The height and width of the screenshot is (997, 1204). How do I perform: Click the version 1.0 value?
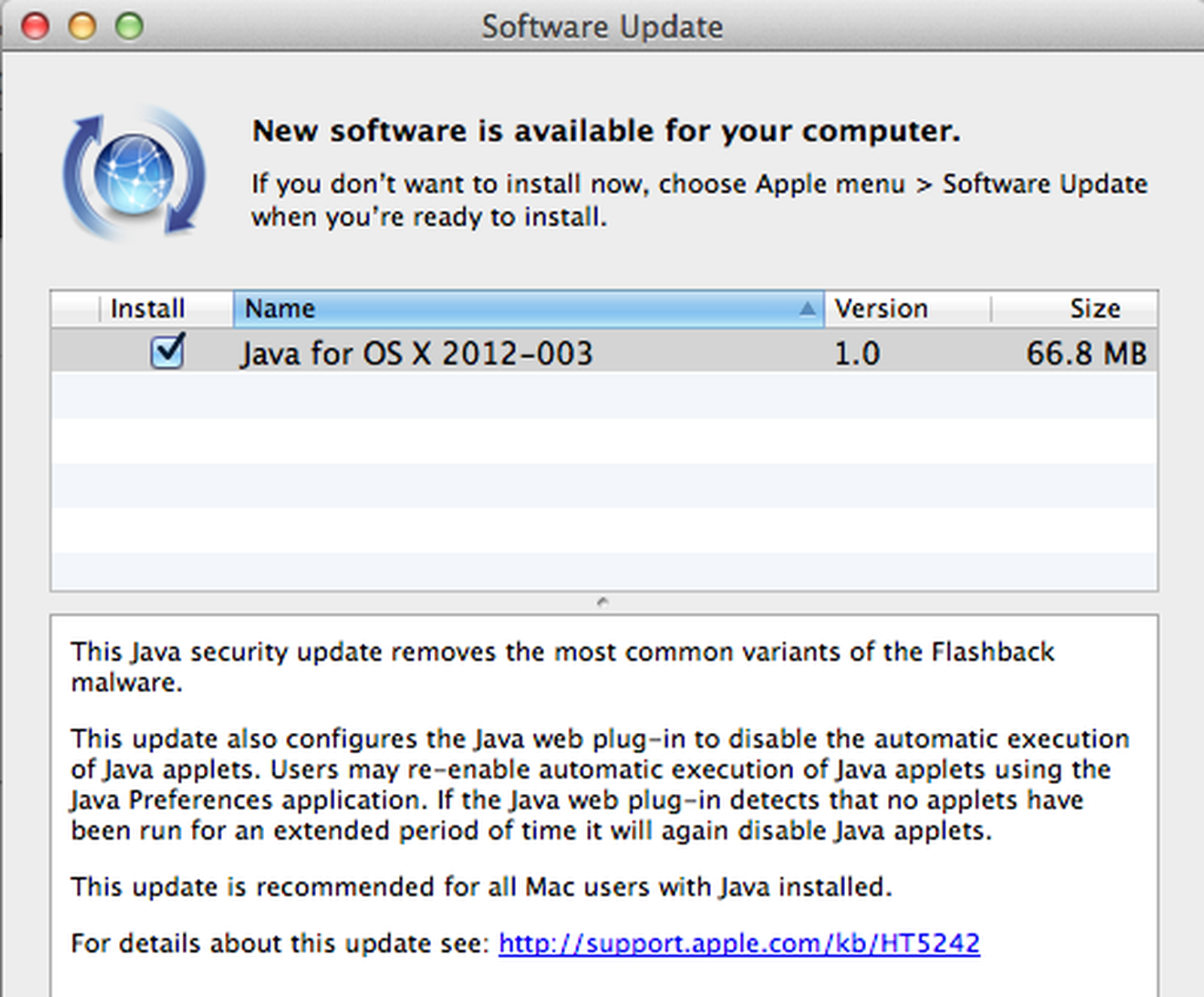[x=858, y=352]
